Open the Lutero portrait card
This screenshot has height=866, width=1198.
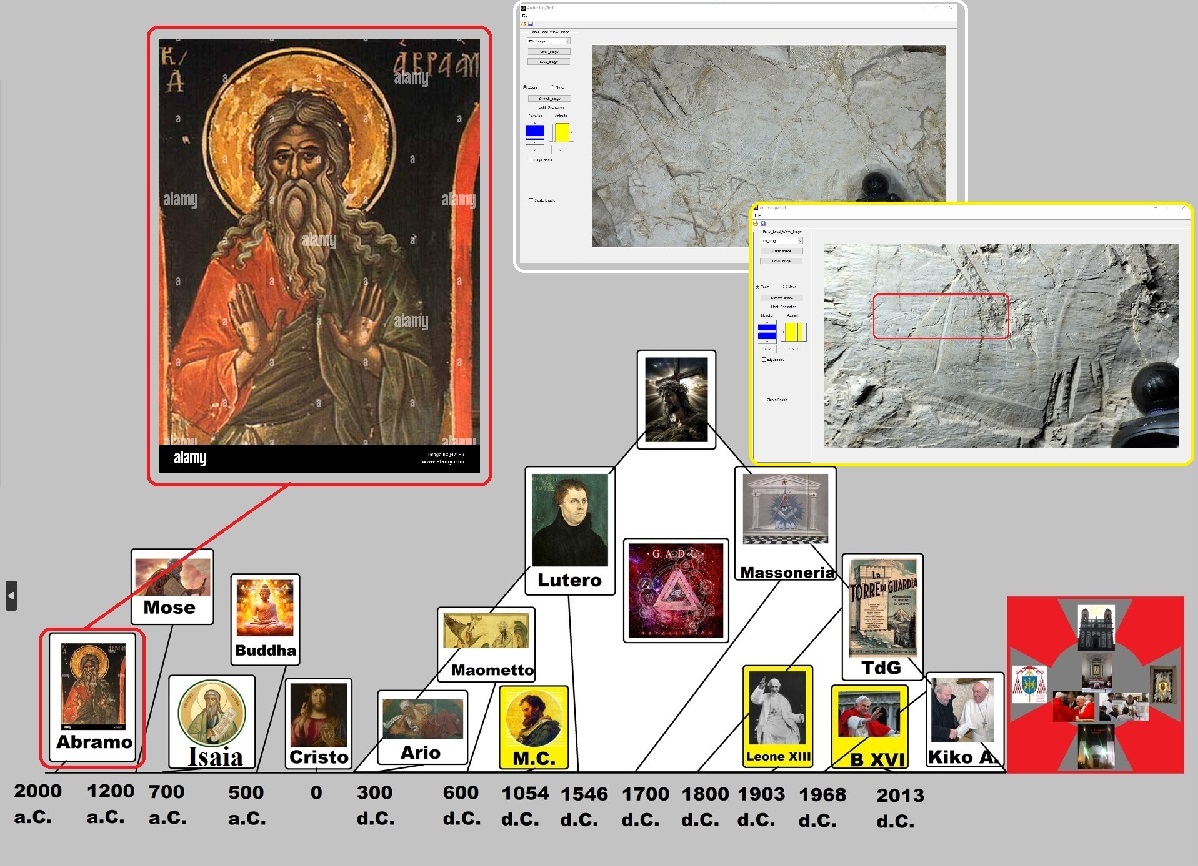tap(570, 530)
